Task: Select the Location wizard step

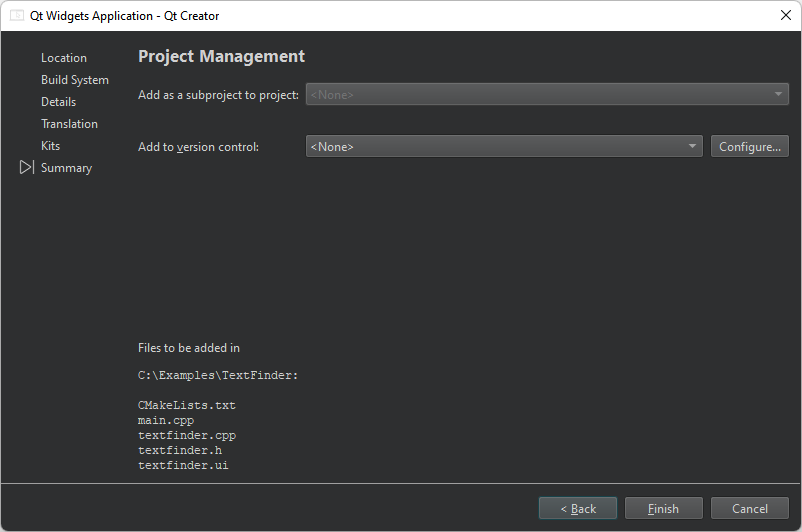Action: coord(64,58)
